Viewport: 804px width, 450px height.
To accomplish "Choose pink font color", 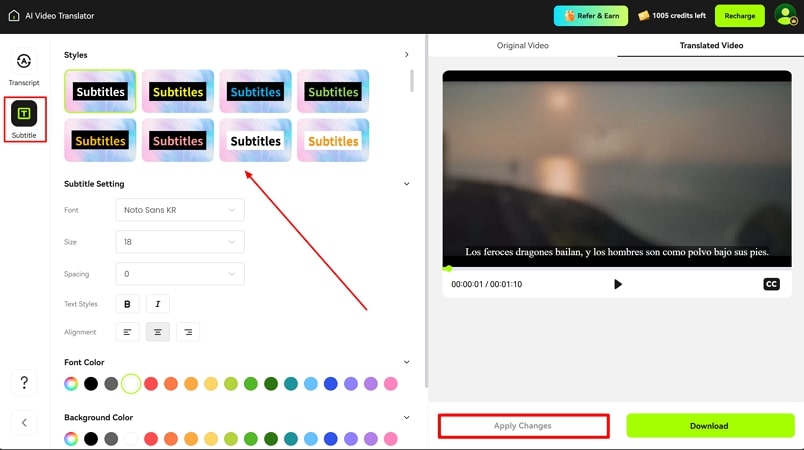I will click(391, 383).
